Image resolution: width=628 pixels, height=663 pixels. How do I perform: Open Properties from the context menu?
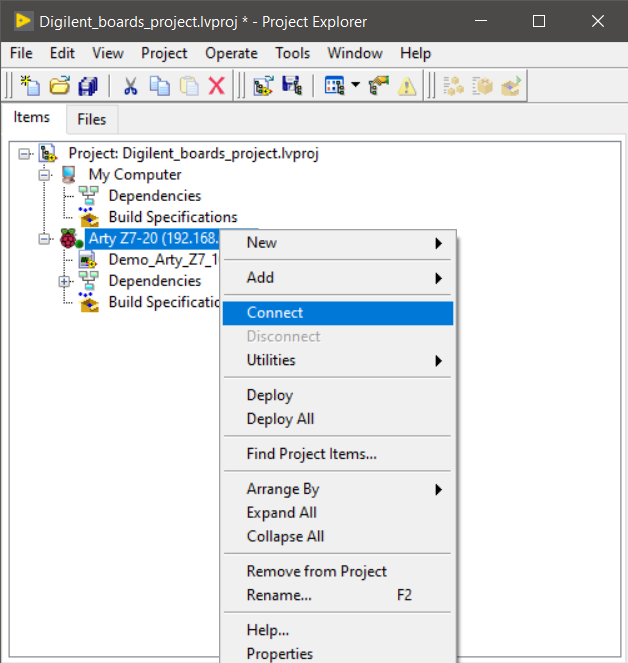tap(337, 654)
